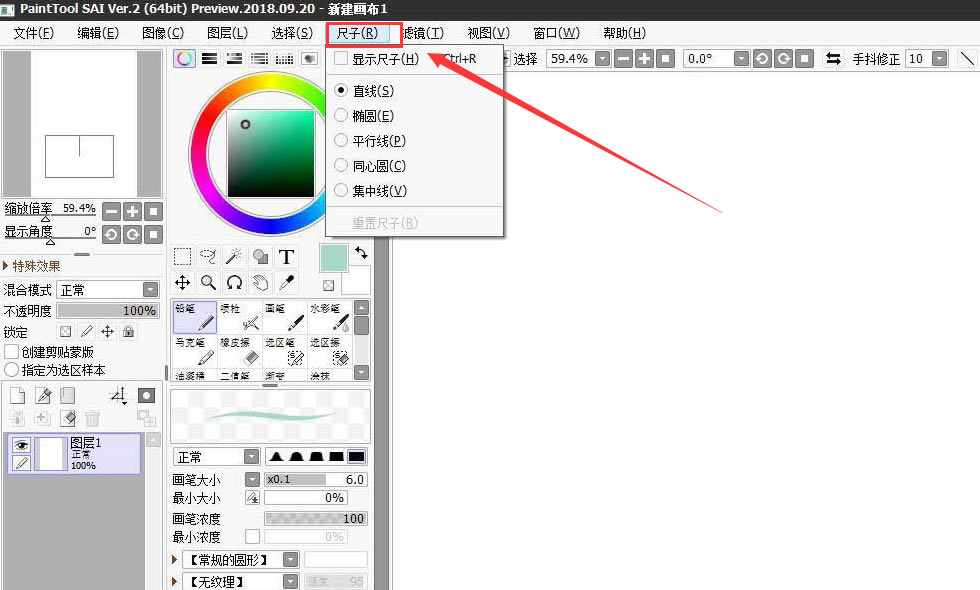The width and height of the screenshot is (980, 590).
Task: Choose the 喷枪 (airbrush) brush
Action: pyautogui.click(x=240, y=317)
